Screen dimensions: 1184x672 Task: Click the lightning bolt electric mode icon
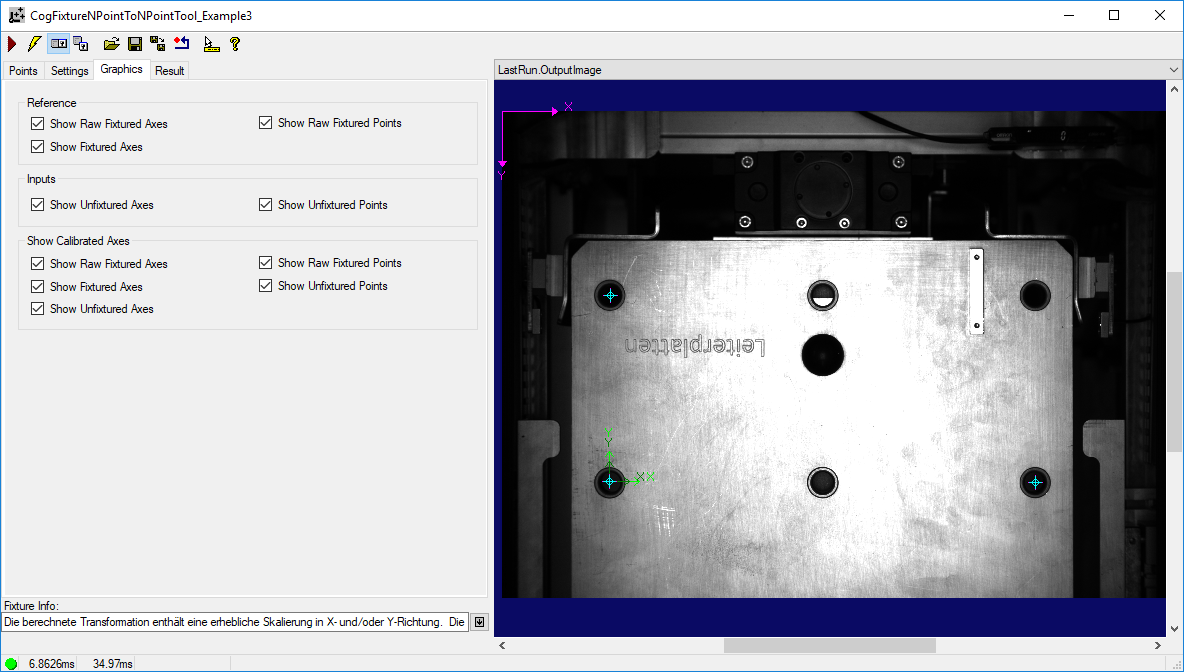click(x=34, y=45)
